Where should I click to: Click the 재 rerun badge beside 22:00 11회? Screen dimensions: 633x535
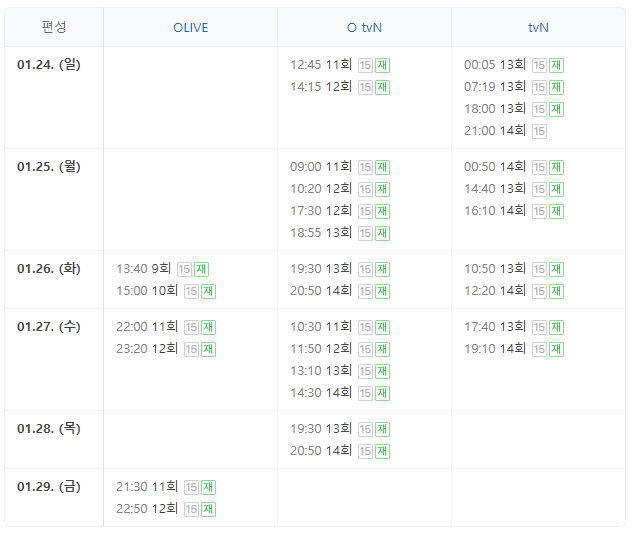point(208,327)
